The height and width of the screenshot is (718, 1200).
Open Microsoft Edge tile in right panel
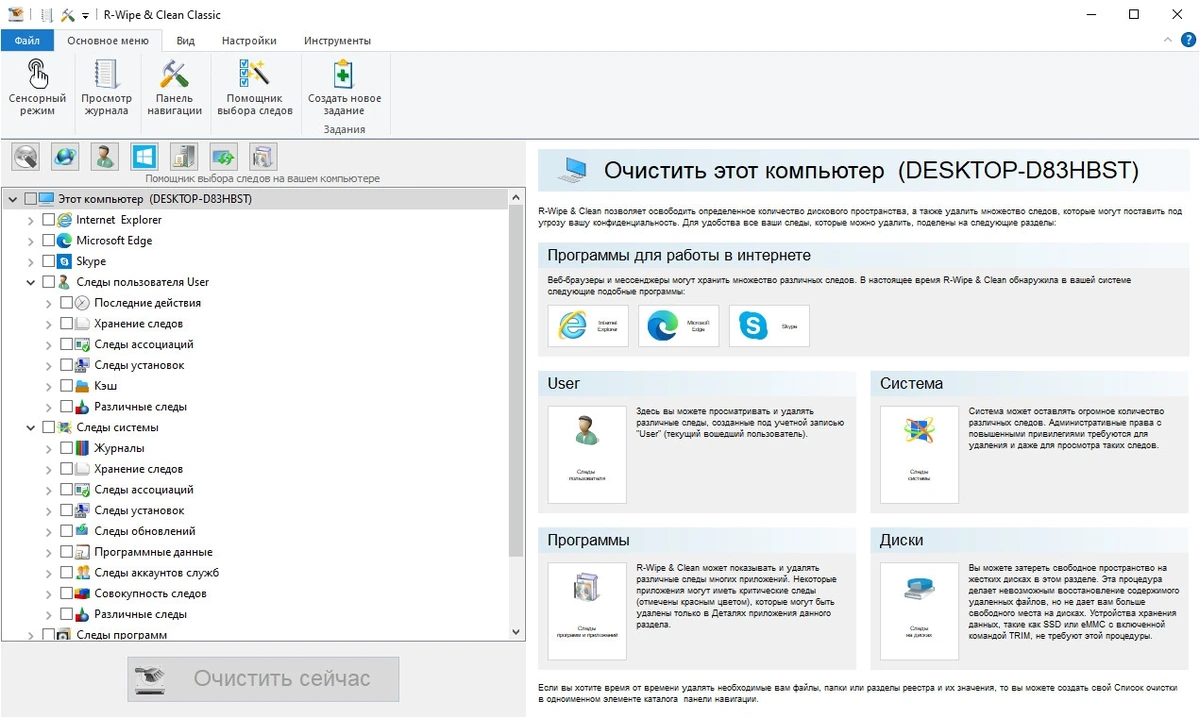(x=678, y=326)
